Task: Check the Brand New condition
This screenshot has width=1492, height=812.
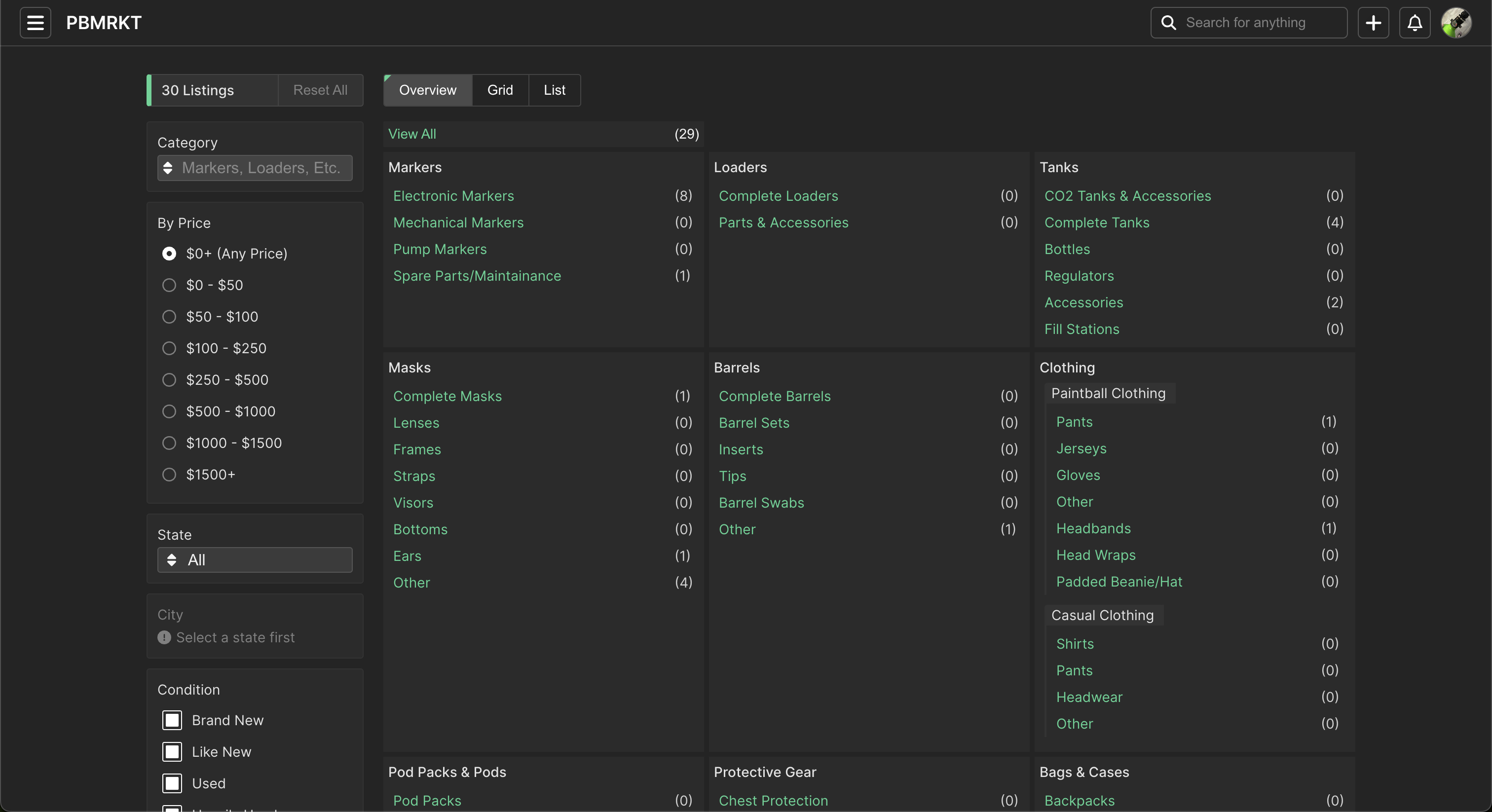Action: [x=172, y=720]
